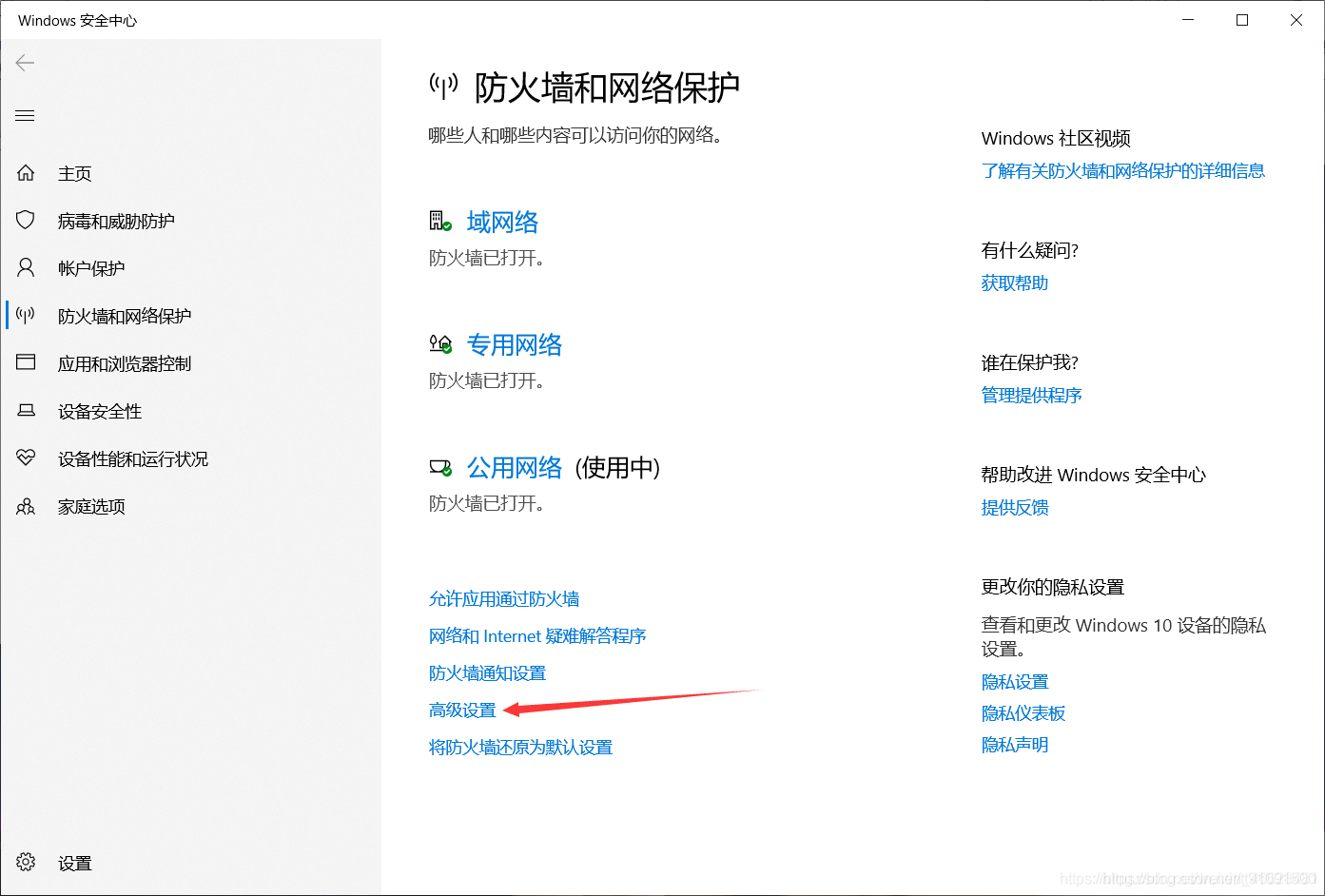Open 隐私仪表板 link
Viewport: 1325px width, 896px height.
[x=1023, y=713]
